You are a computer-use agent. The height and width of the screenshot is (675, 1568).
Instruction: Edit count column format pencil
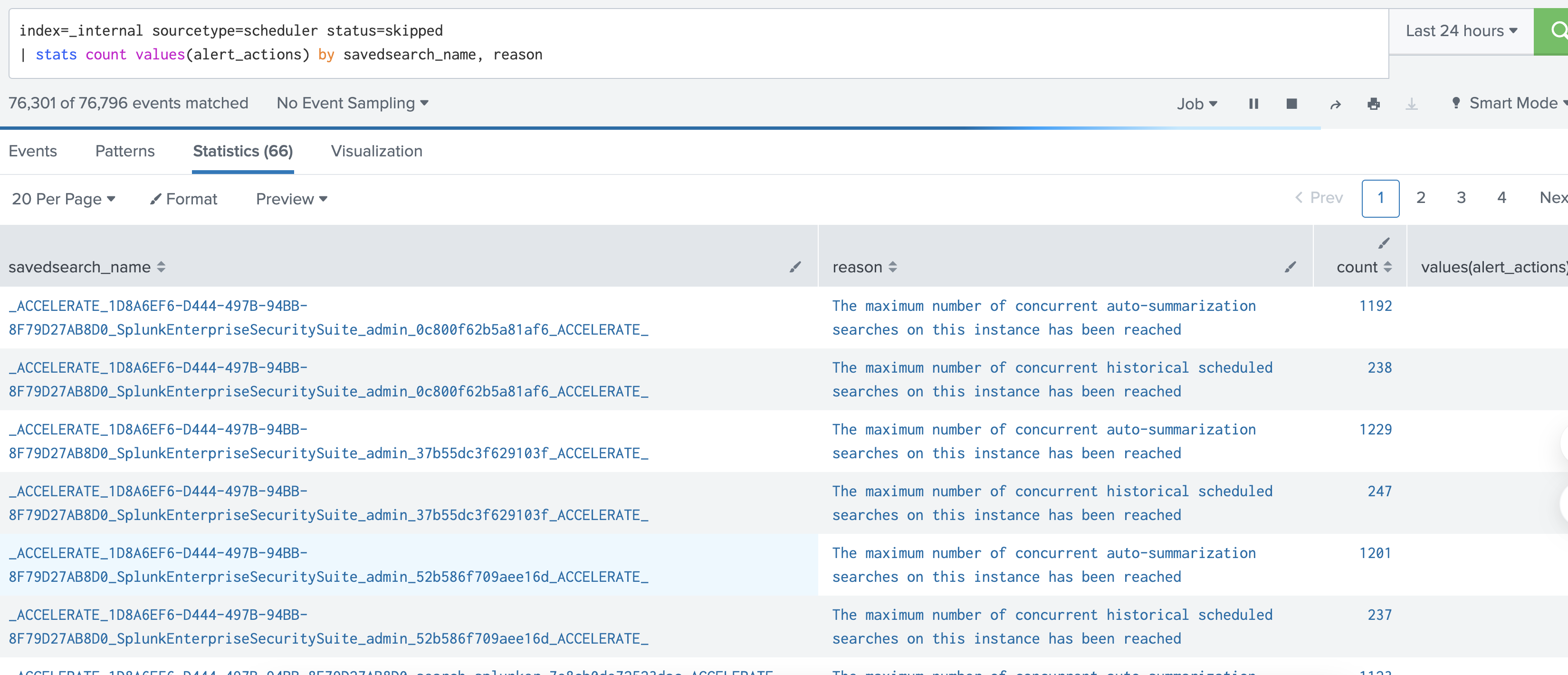pyautogui.click(x=1384, y=243)
